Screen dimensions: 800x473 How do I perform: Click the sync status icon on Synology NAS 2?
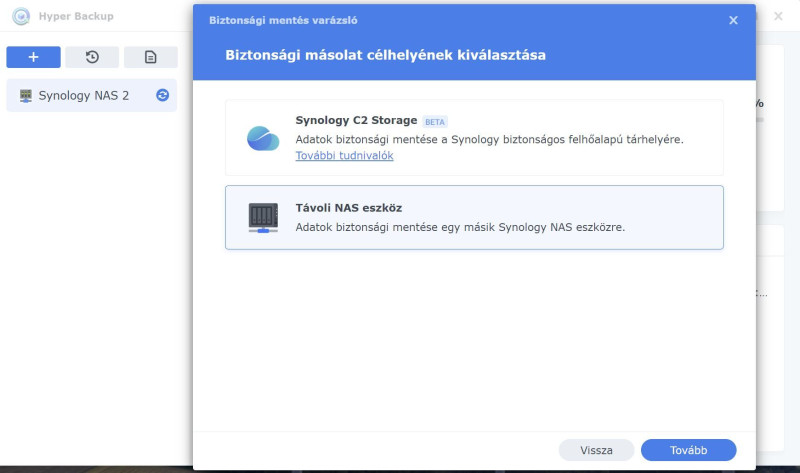(162, 95)
